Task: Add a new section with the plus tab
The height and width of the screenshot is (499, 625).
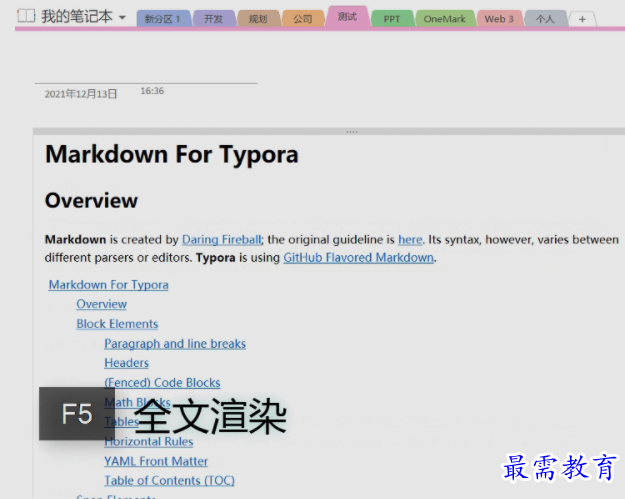Action: [x=582, y=19]
